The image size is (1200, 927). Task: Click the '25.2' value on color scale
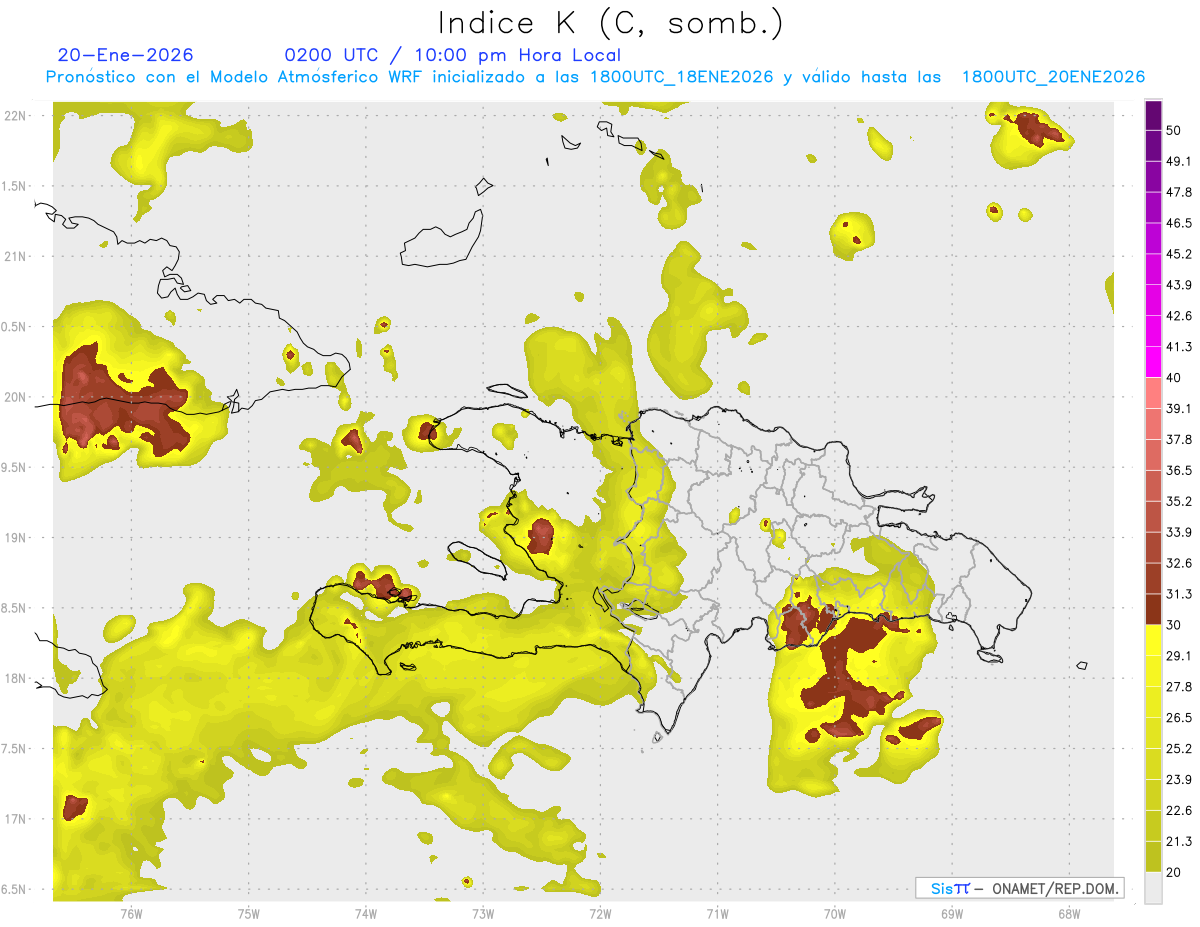pyautogui.click(x=1179, y=749)
